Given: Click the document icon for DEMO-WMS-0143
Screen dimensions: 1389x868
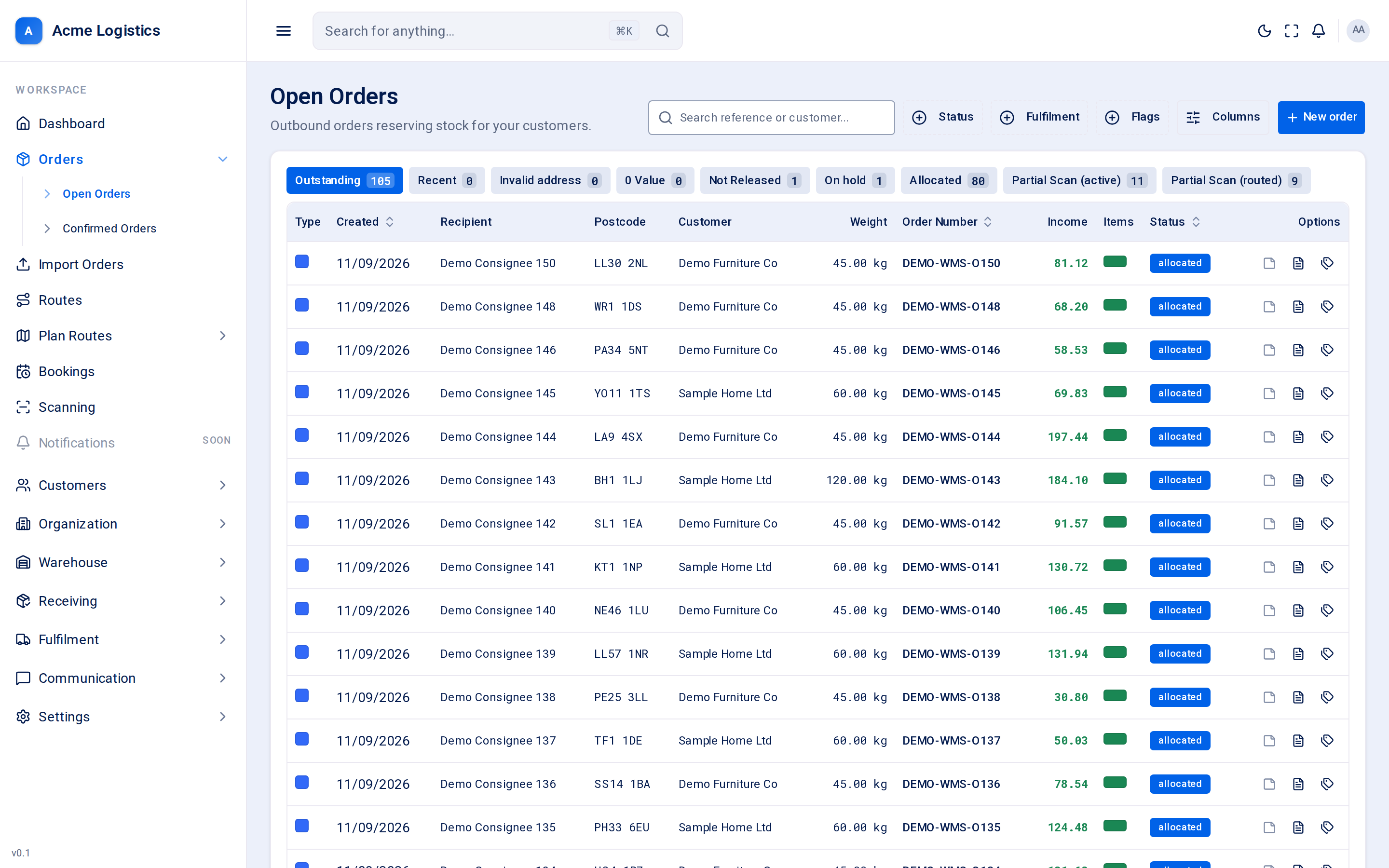Looking at the screenshot, I should click(x=1298, y=480).
